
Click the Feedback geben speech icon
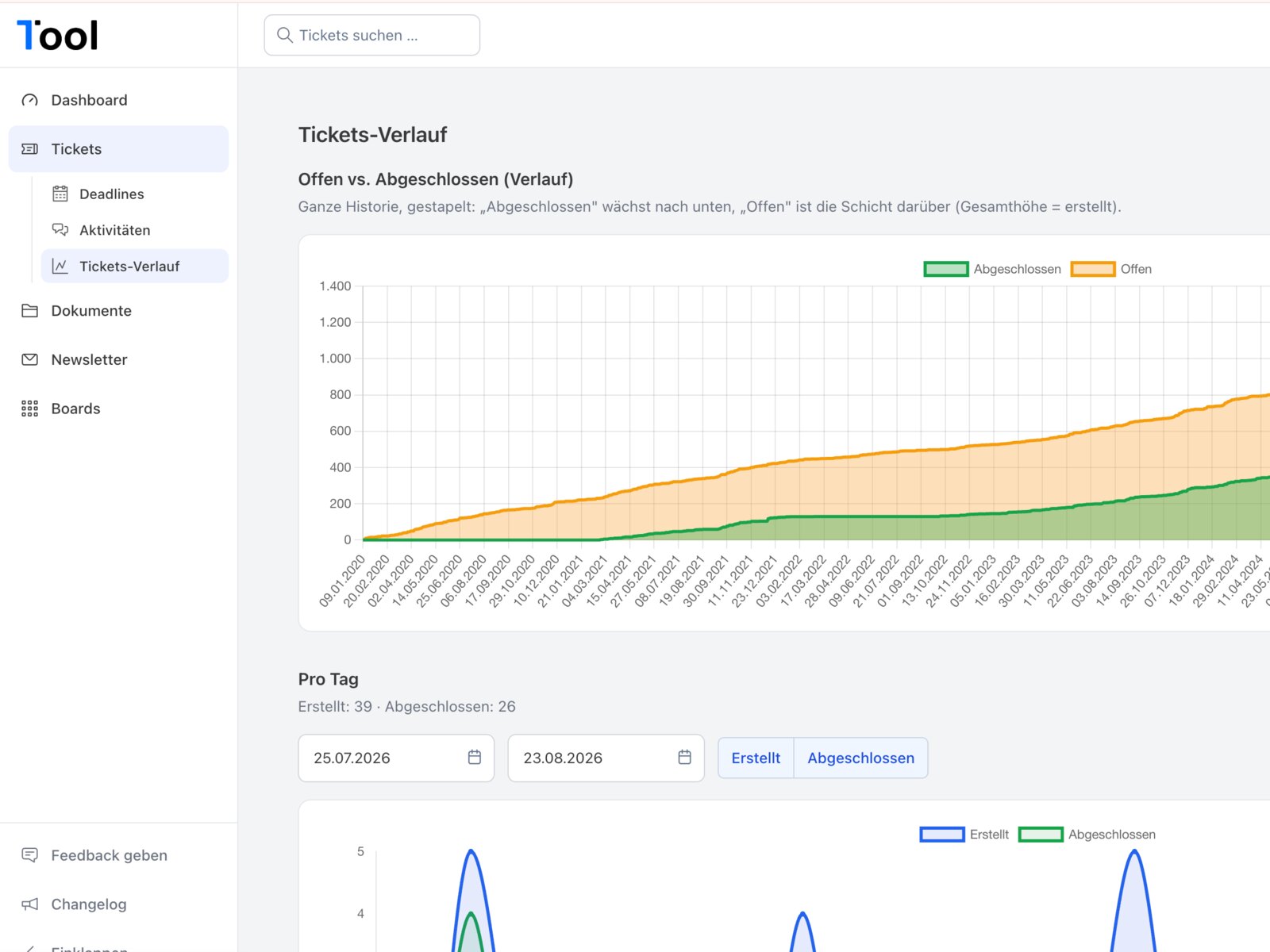[x=29, y=855]
